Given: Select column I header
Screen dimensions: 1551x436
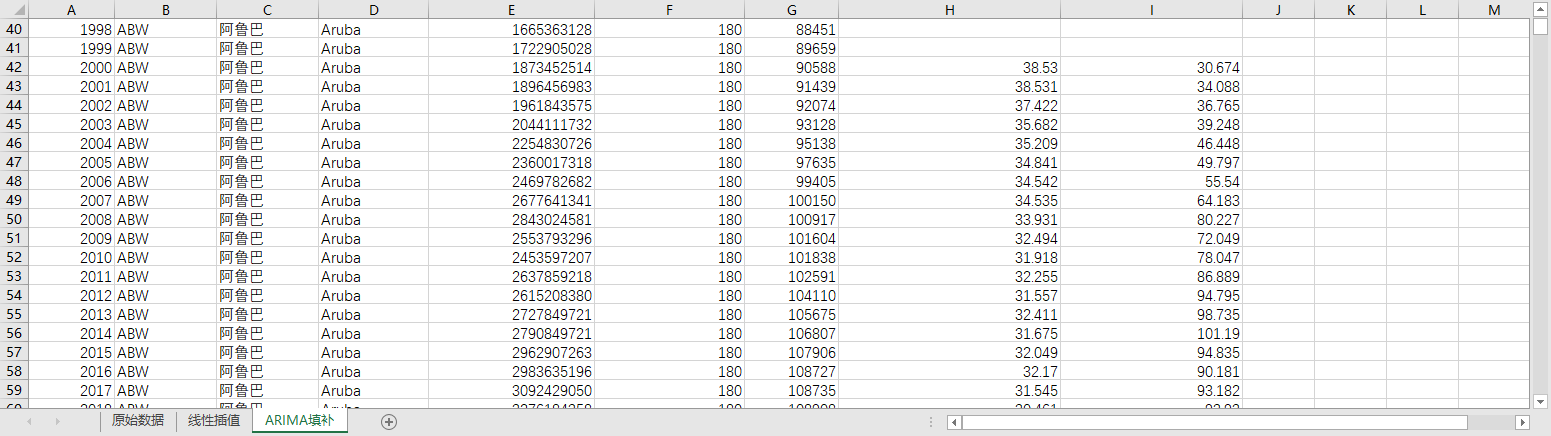Looking at the screenshot, I should point(1151,10).
